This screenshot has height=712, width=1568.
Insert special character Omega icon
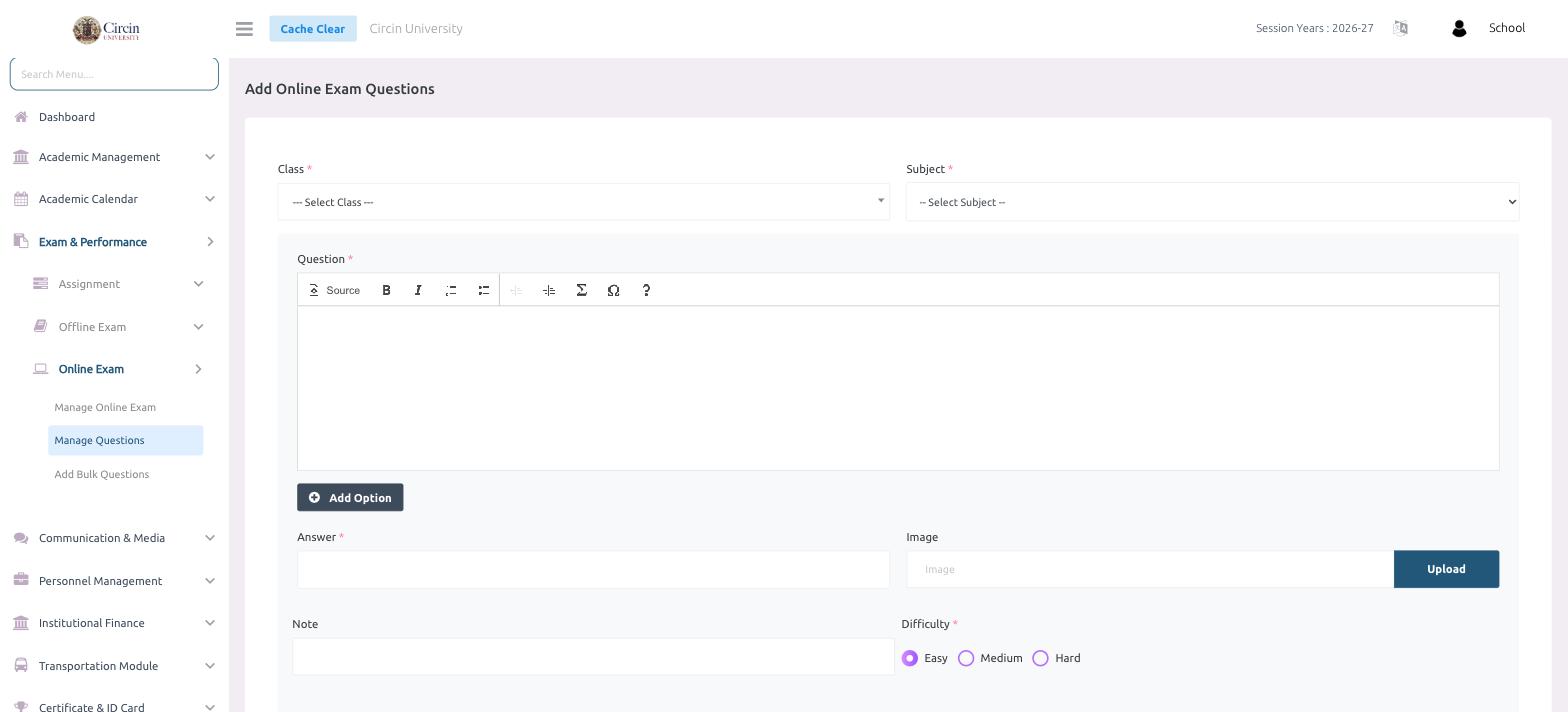tap(613, 290)
